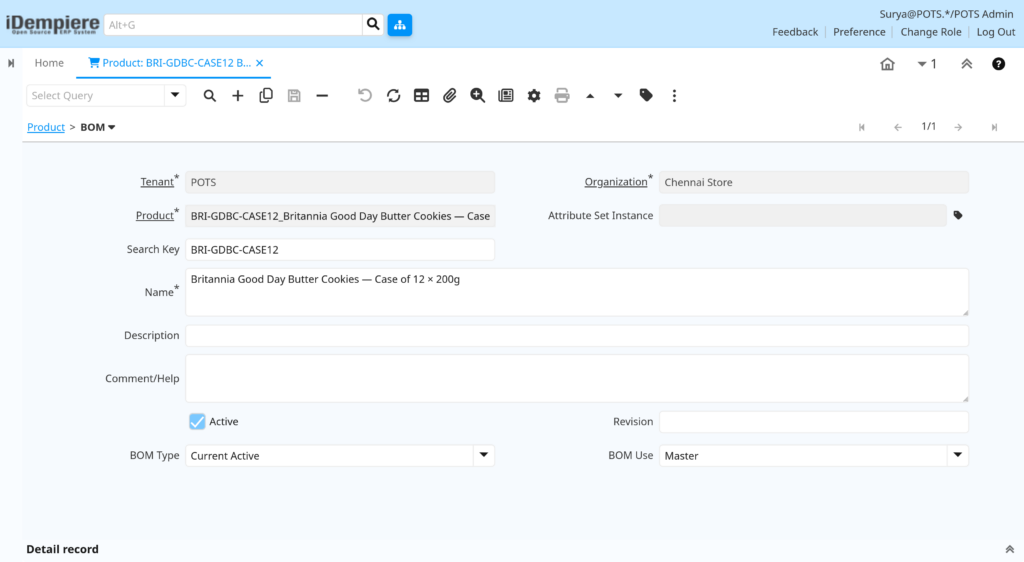Image resolution: width=1024 pixels, height=562 pixels.
Task: Expand the Detail record panel
Action: 1010,550
